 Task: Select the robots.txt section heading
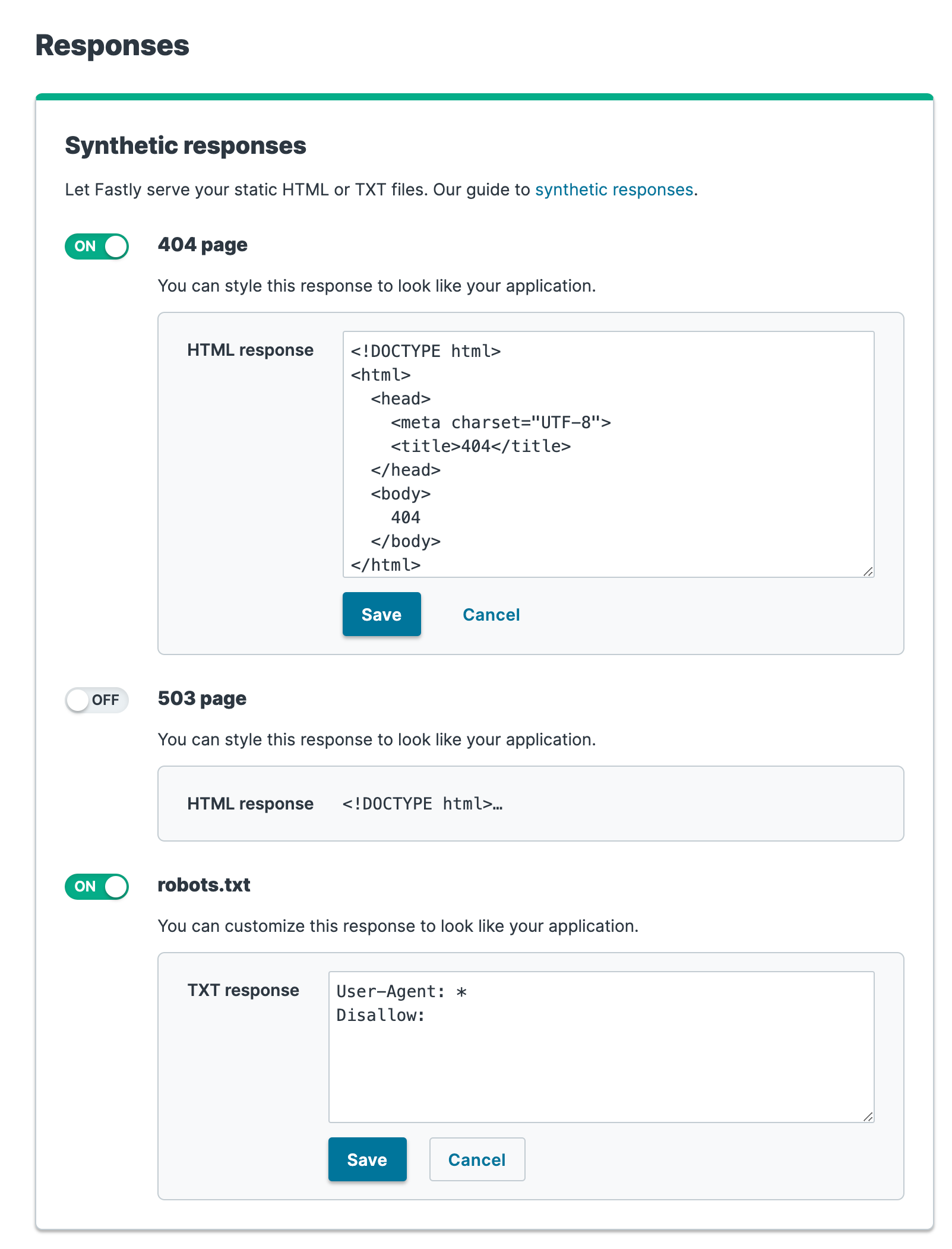pyautogui.click(x=204, y=885)
